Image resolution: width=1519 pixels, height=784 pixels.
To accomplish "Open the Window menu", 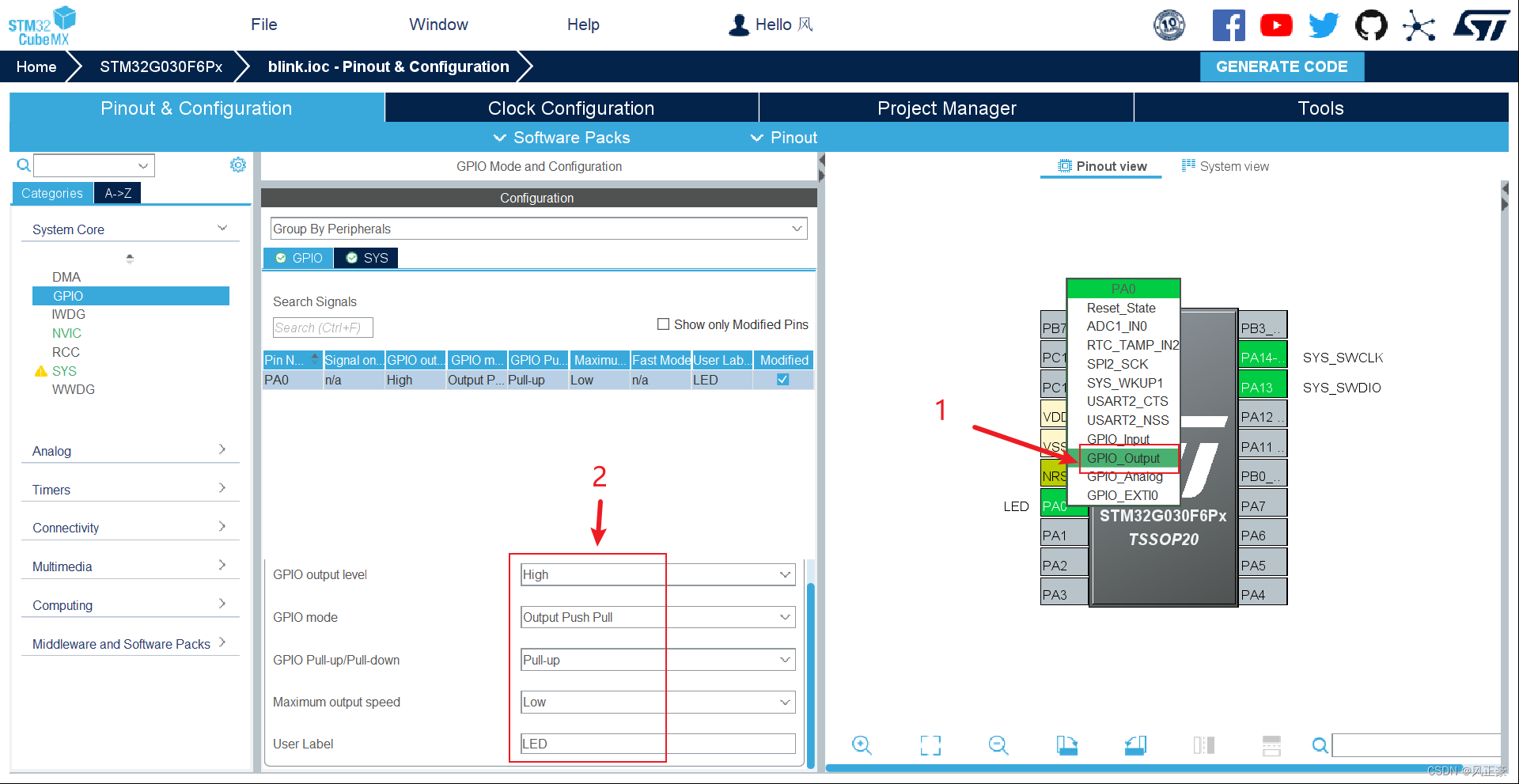I will (x=438, y=25).
